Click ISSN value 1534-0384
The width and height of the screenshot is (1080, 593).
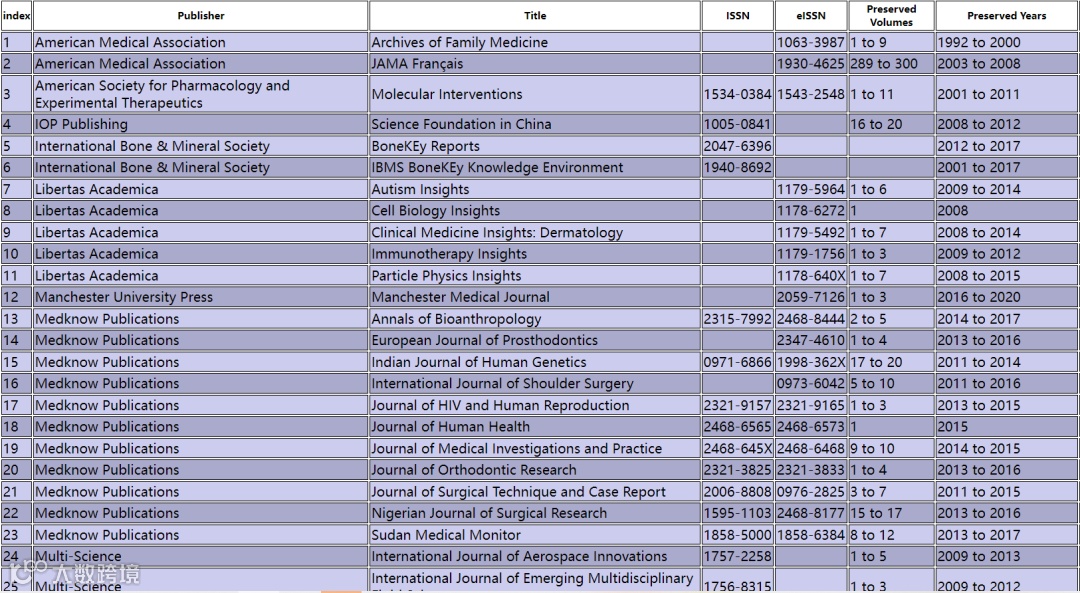pos(738,94)
